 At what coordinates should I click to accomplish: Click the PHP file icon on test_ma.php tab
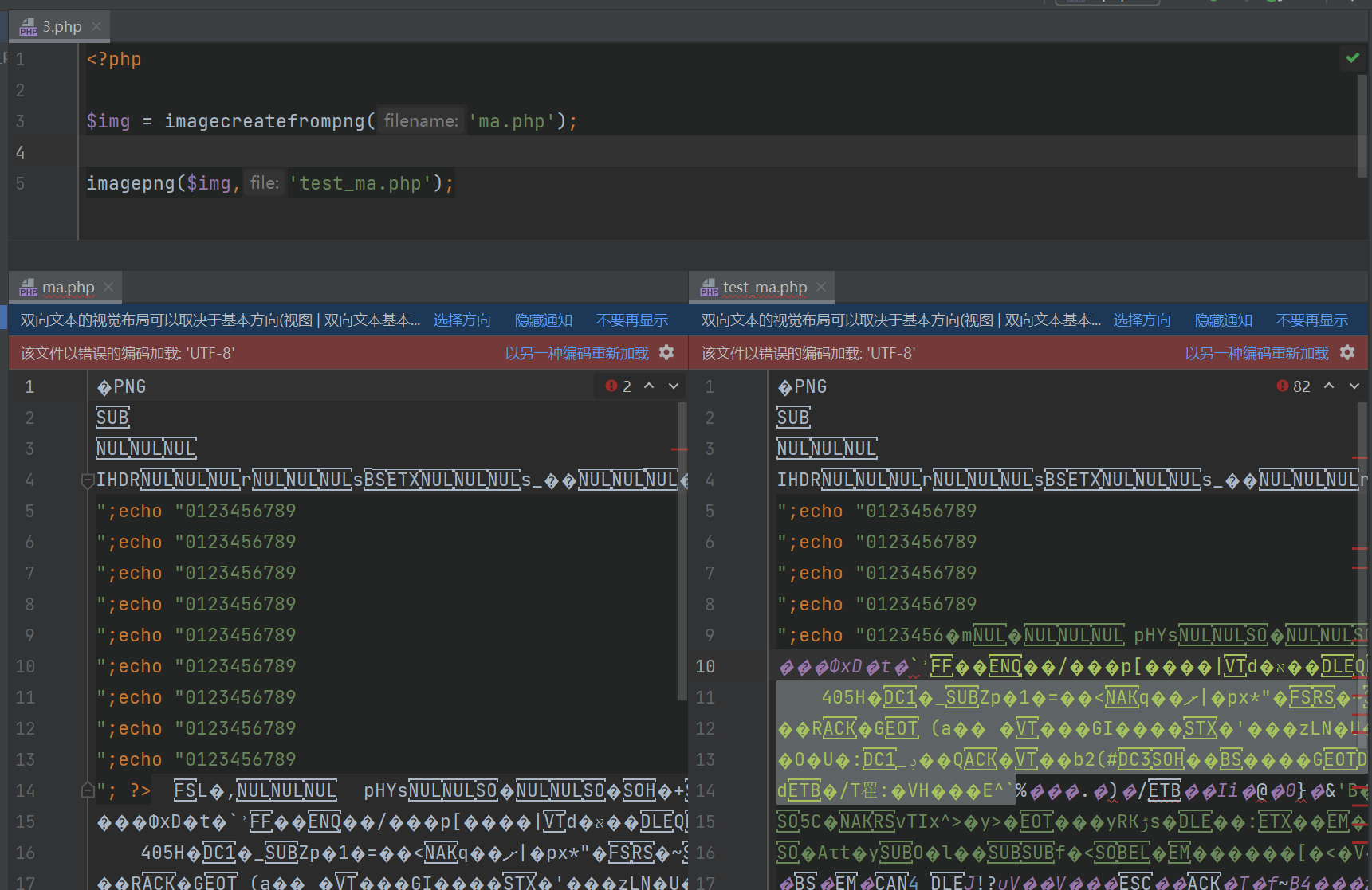710,288
